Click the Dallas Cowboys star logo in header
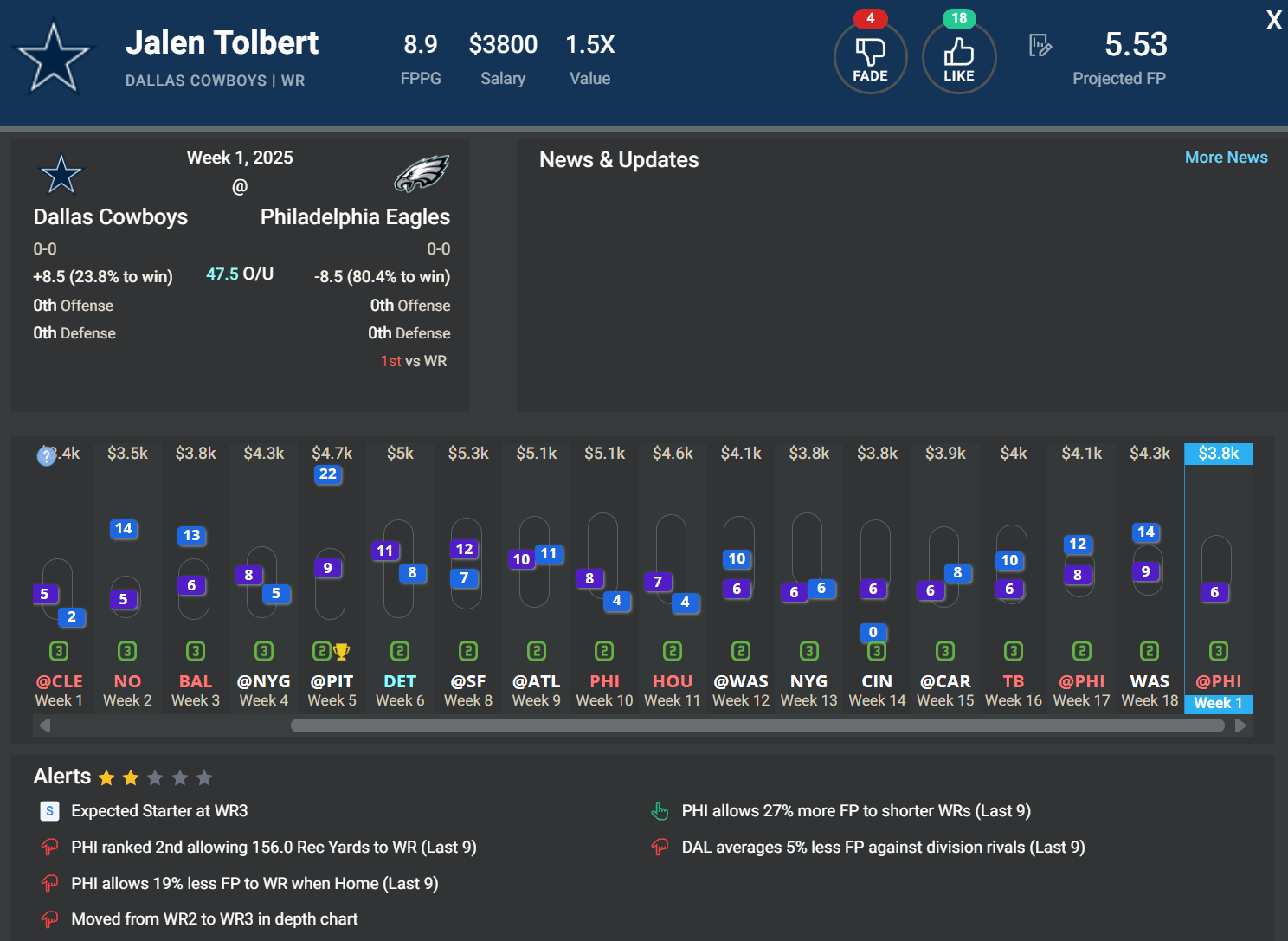This screenshot has width=1288, height=941. click(x=54, y=58)
